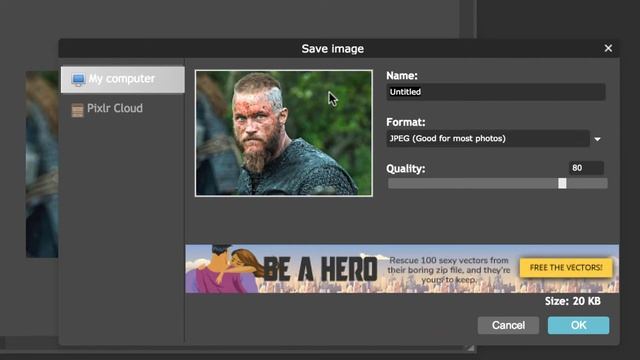Select My computer save location
640x360 pixels.
[122, 79]
